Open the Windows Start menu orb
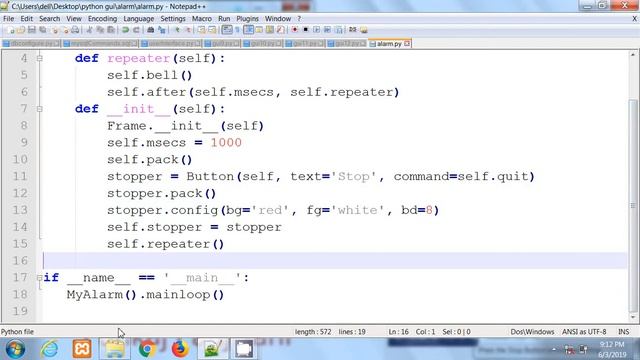Viewport: 640px width, 360px height. 15,349
